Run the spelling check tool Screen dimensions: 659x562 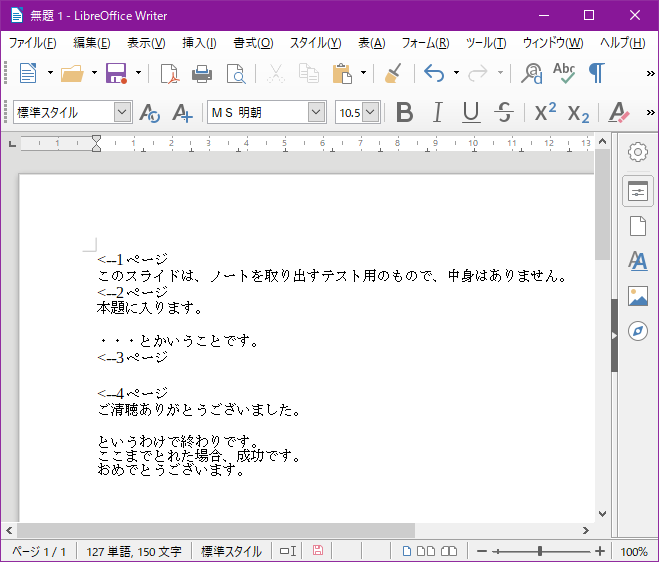pos(564,73)
